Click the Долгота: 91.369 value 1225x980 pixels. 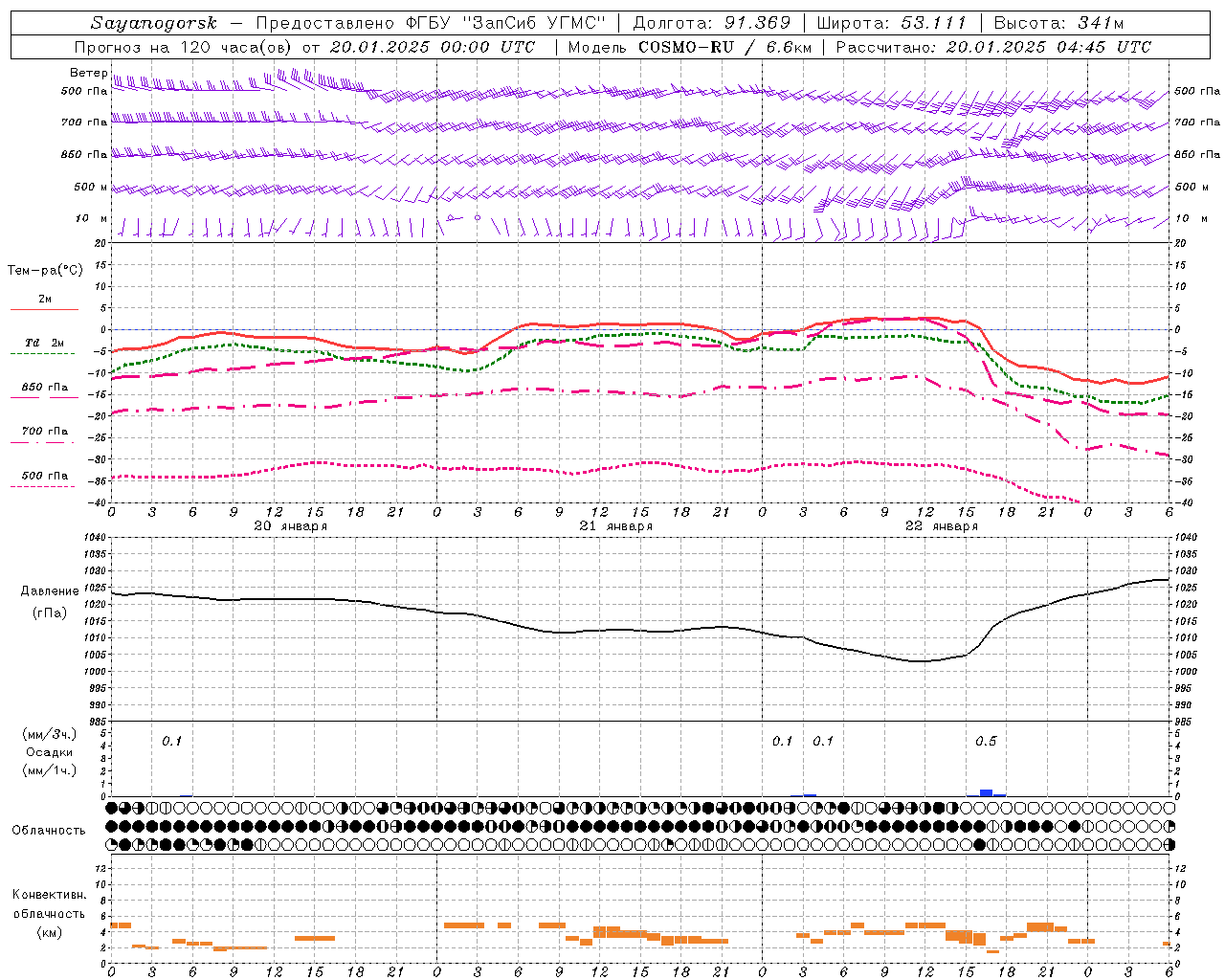(712, 23)
